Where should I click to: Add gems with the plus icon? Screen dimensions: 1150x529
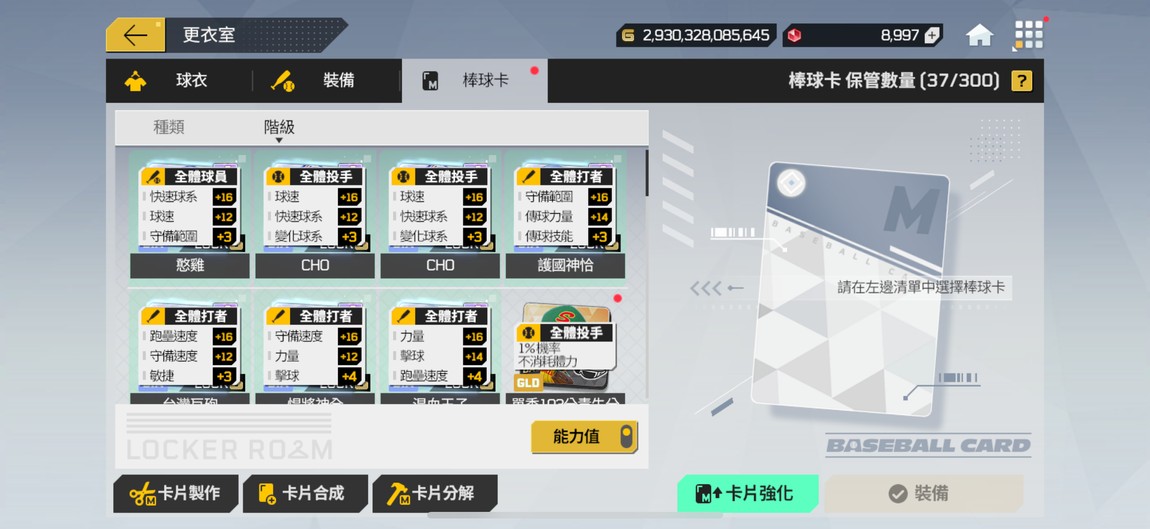[x=931, y=35]
